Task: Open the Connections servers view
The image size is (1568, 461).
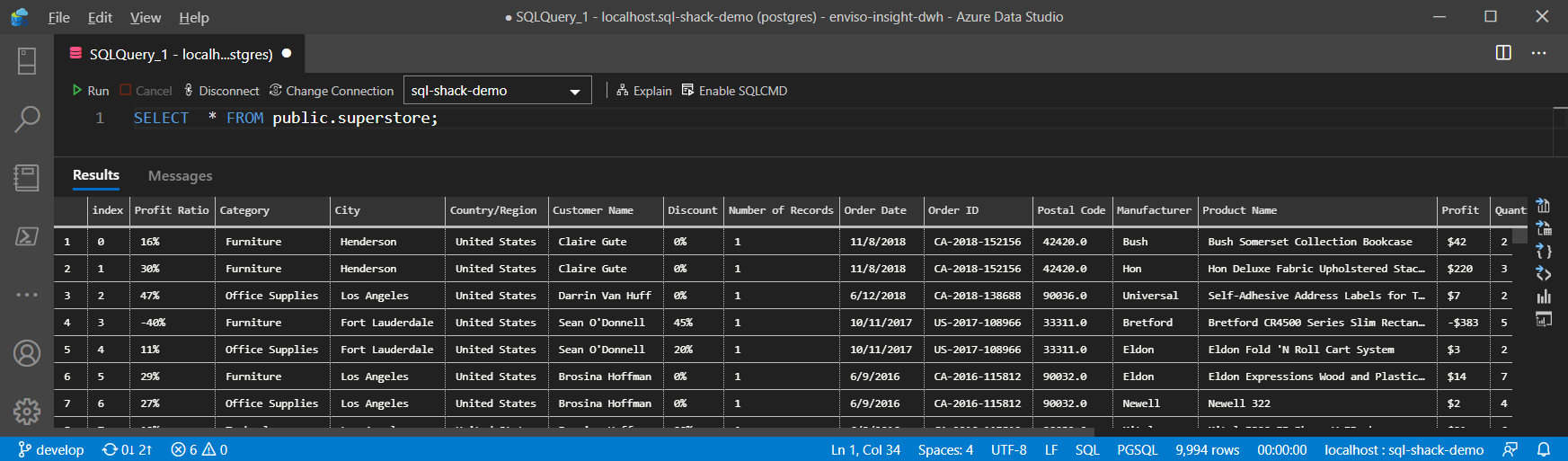Action: pyautogui.click(x=27, y=61)
